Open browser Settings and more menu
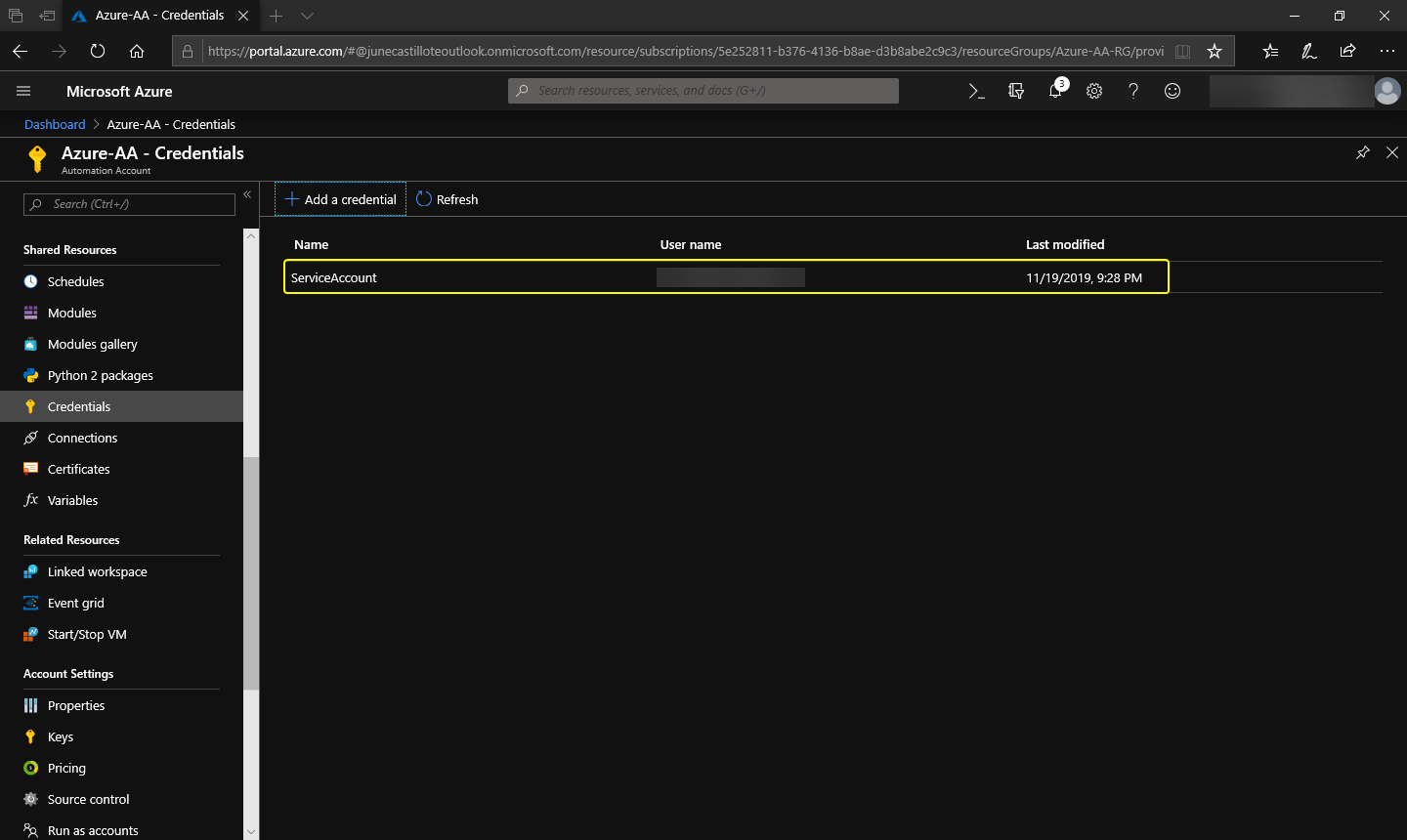Image resolution: width=1407 pixels, height=840 pixels. pos(1386,51)
